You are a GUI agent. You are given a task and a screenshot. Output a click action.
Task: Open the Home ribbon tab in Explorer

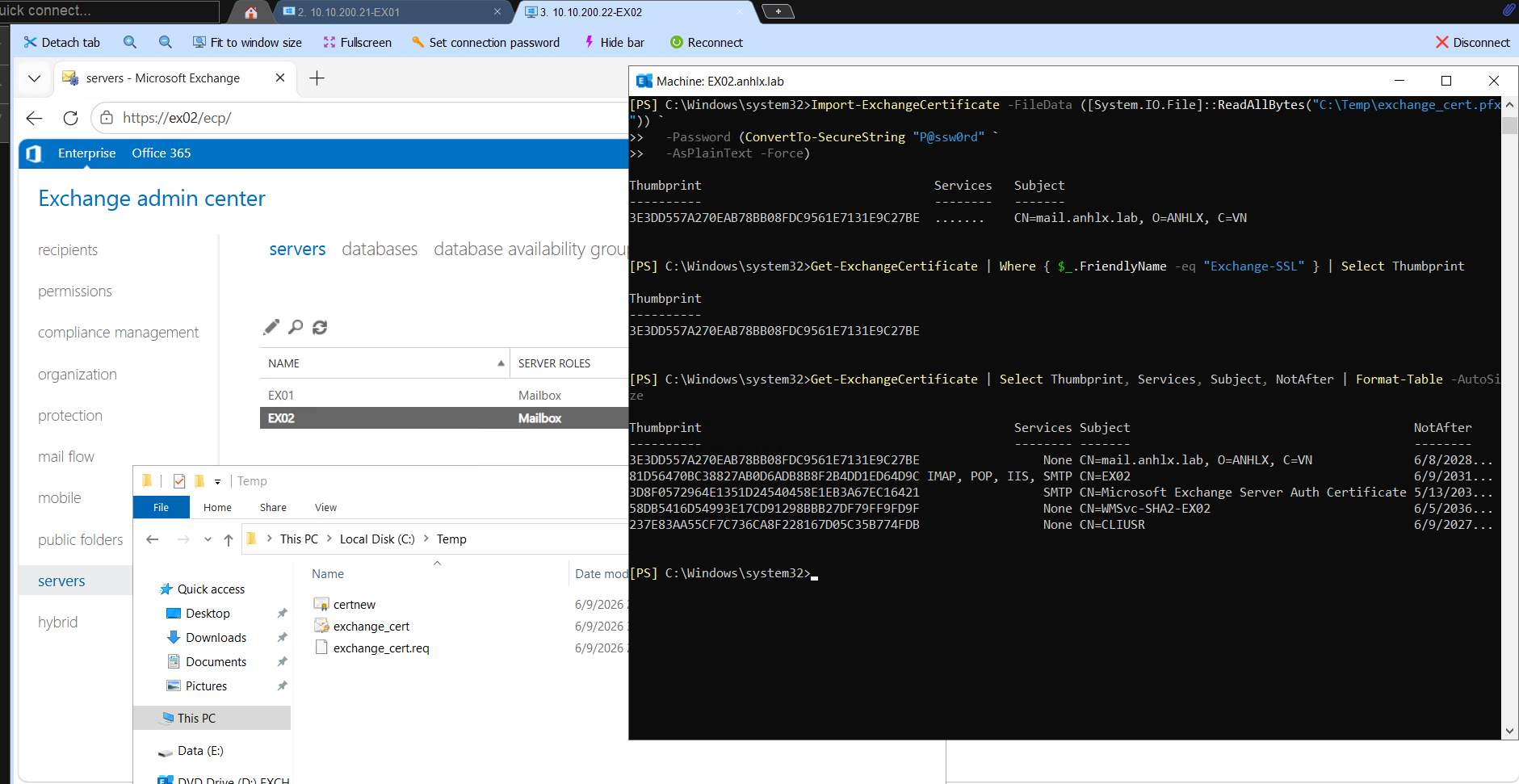pos(217,507)
